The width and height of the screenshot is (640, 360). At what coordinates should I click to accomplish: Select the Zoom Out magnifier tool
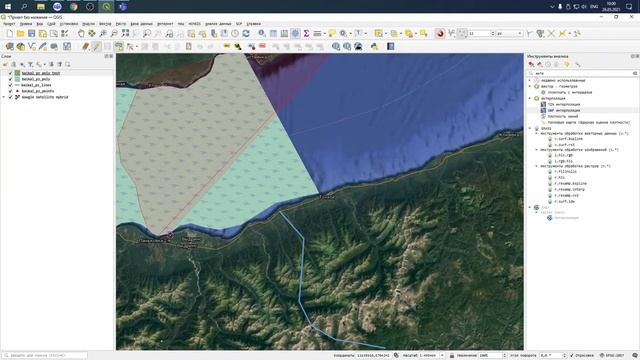(114, 33)
